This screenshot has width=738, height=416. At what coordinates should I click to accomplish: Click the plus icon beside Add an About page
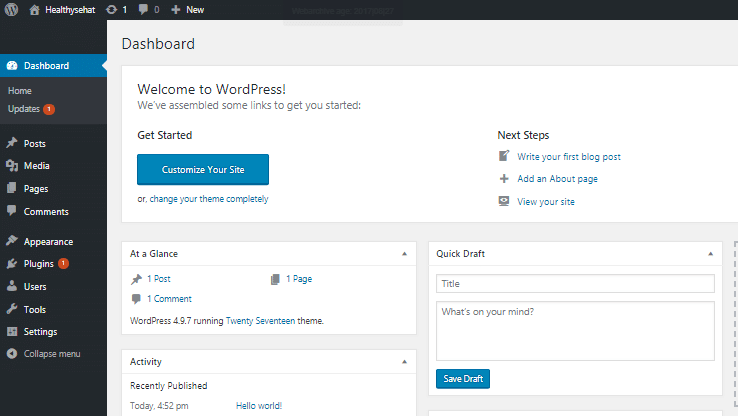coord(504,179)
